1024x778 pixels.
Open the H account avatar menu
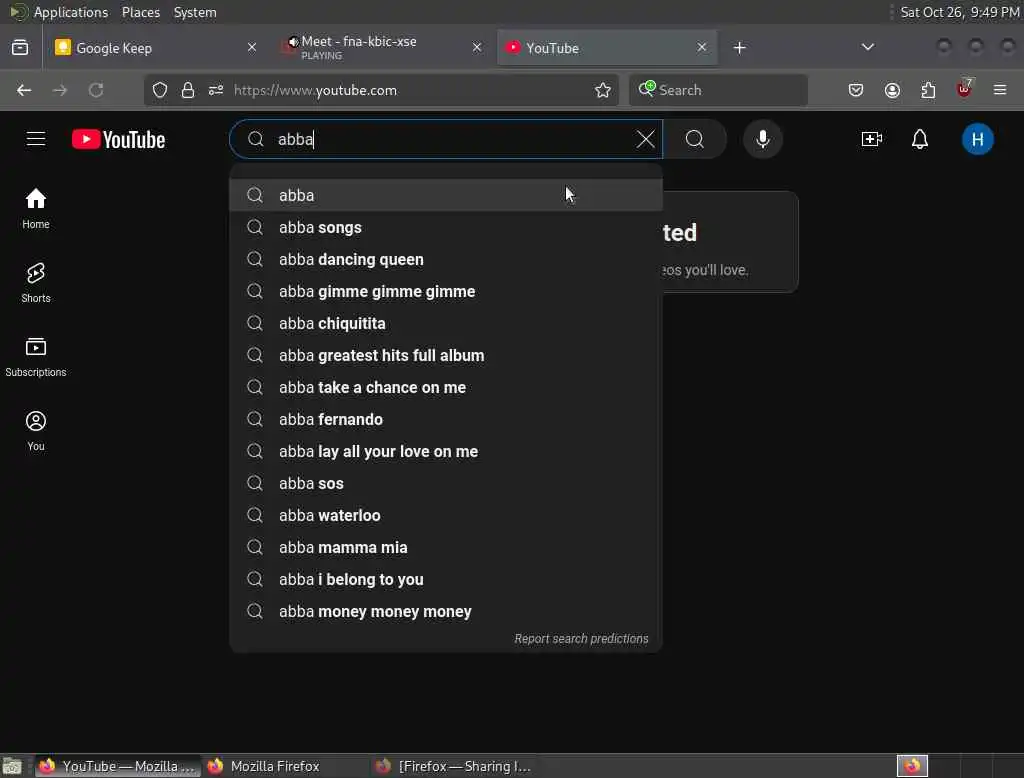pos(977,139)
